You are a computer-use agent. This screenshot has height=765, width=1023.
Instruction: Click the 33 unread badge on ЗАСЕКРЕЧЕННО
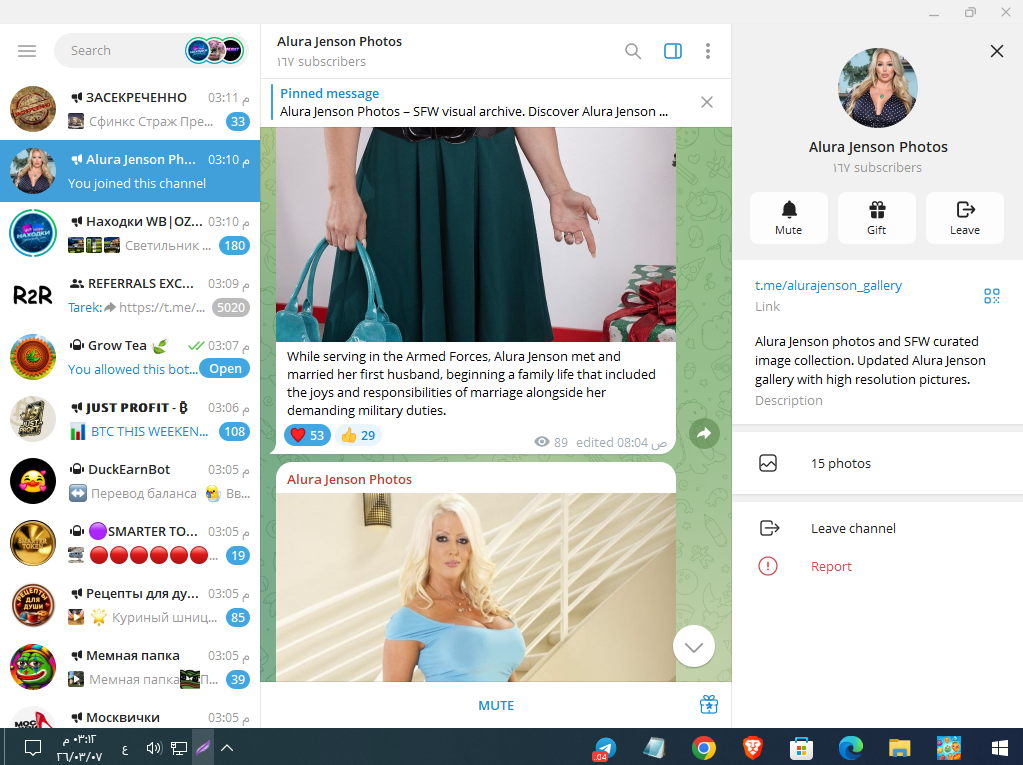click(238, 121)
